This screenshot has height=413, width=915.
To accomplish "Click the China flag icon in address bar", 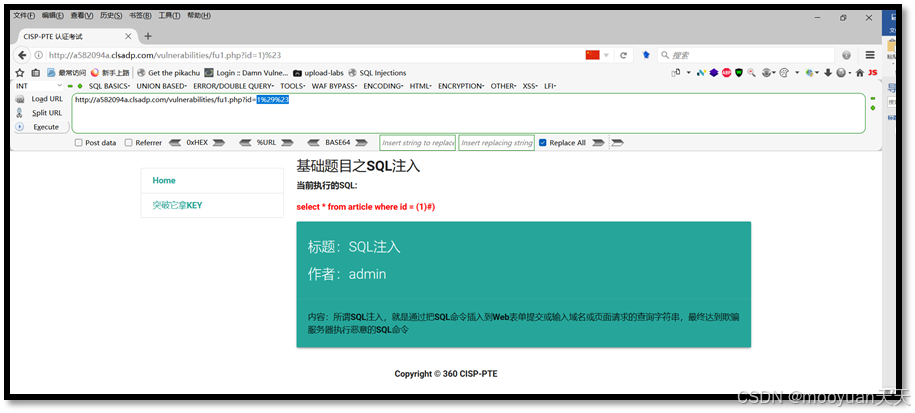I will [x=592, y=55].
